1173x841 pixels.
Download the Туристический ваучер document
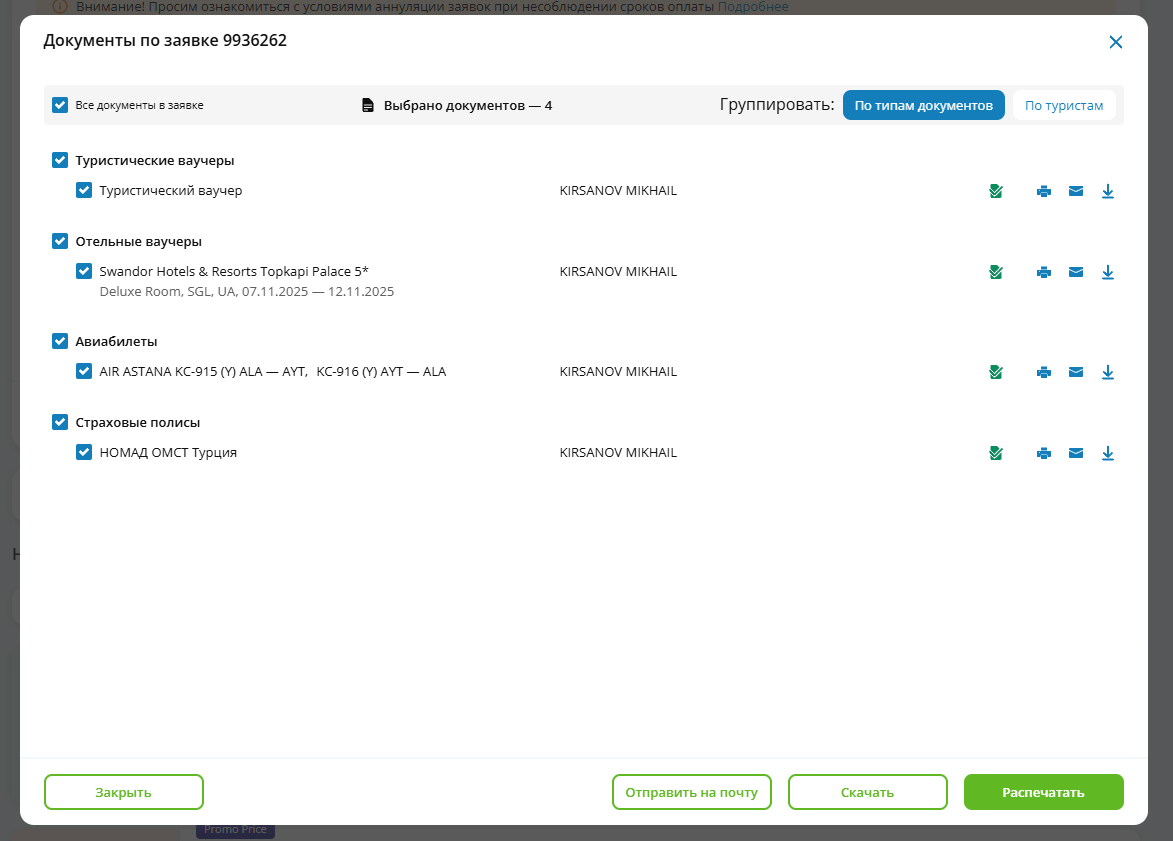click(x=1108, y=191)
